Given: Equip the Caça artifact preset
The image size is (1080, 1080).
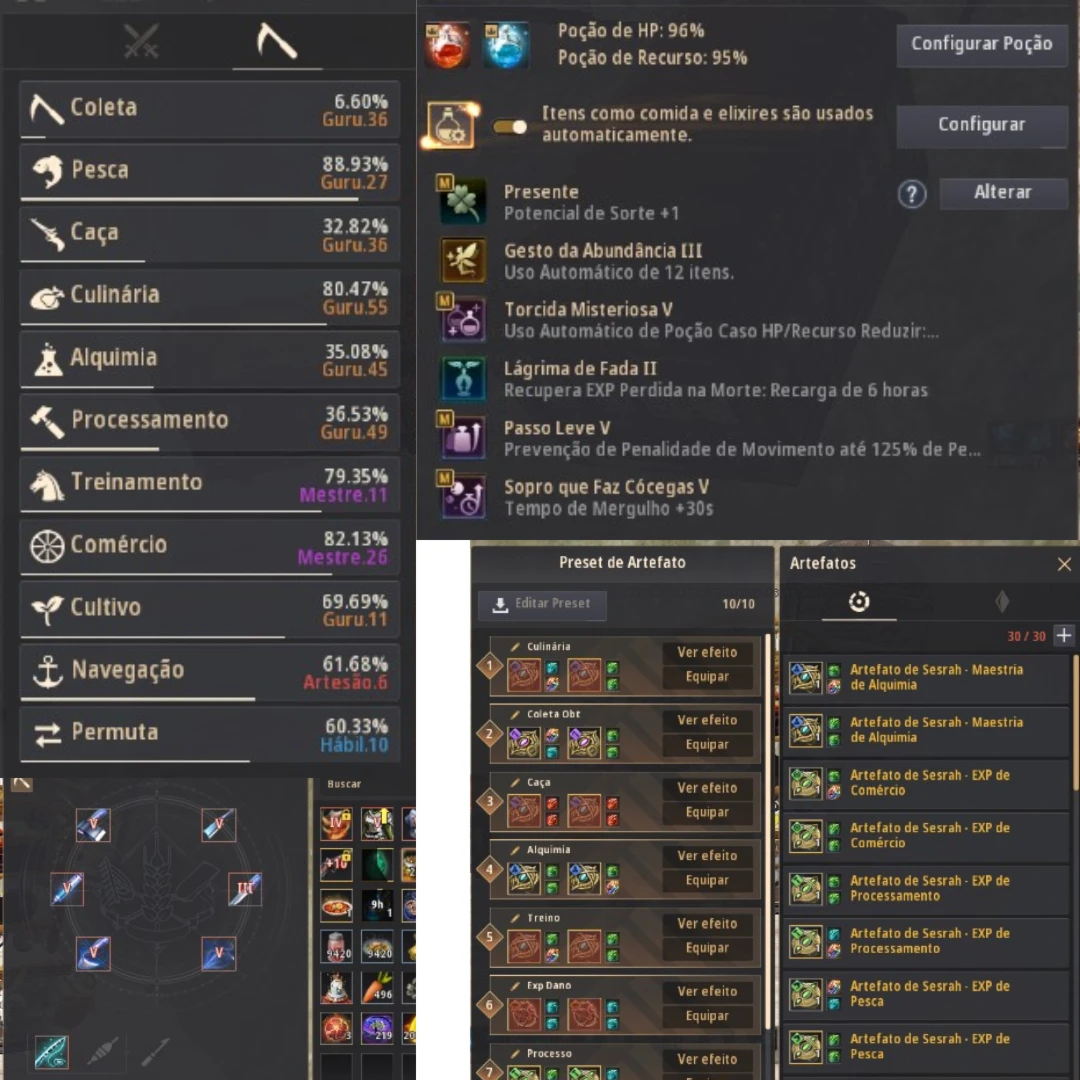Looking at the screenshot, I should 707,813.
